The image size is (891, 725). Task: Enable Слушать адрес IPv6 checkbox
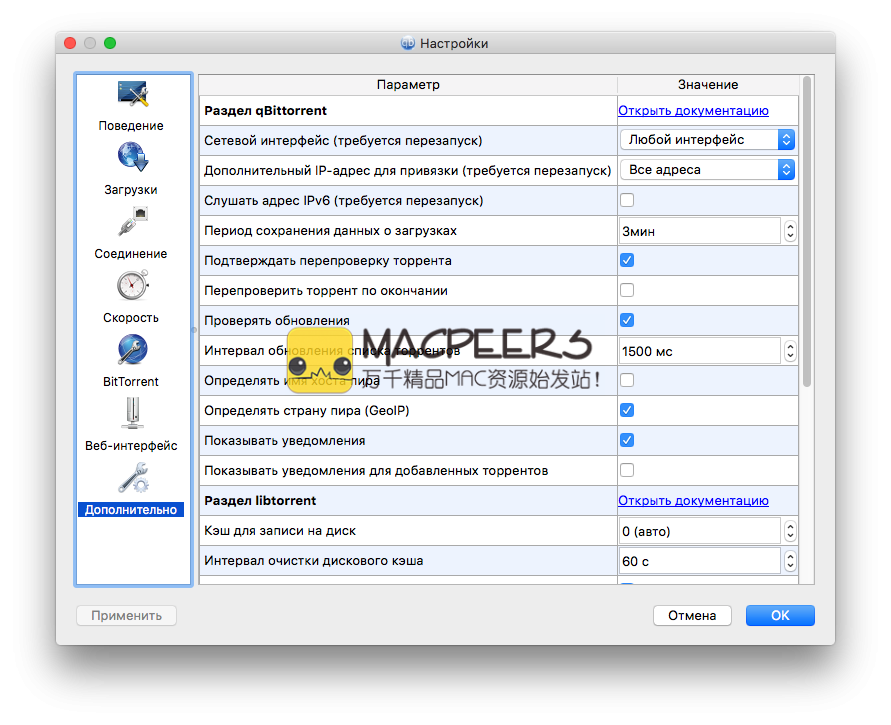click(x=627, y=200)
